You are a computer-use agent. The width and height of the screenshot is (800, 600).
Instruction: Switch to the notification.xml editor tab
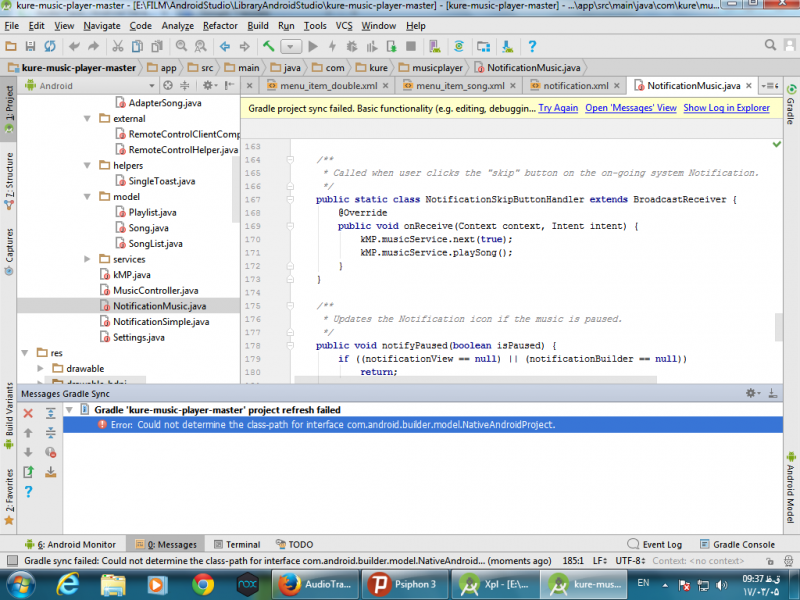[576, 86]
